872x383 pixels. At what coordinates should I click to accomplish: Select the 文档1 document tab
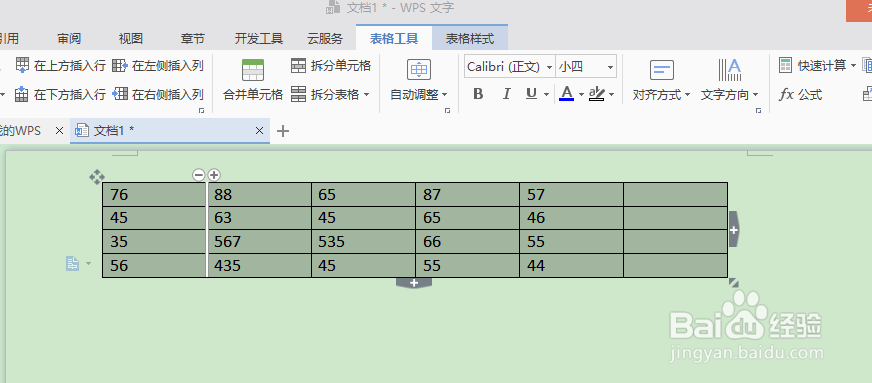[x=170, y=131]
